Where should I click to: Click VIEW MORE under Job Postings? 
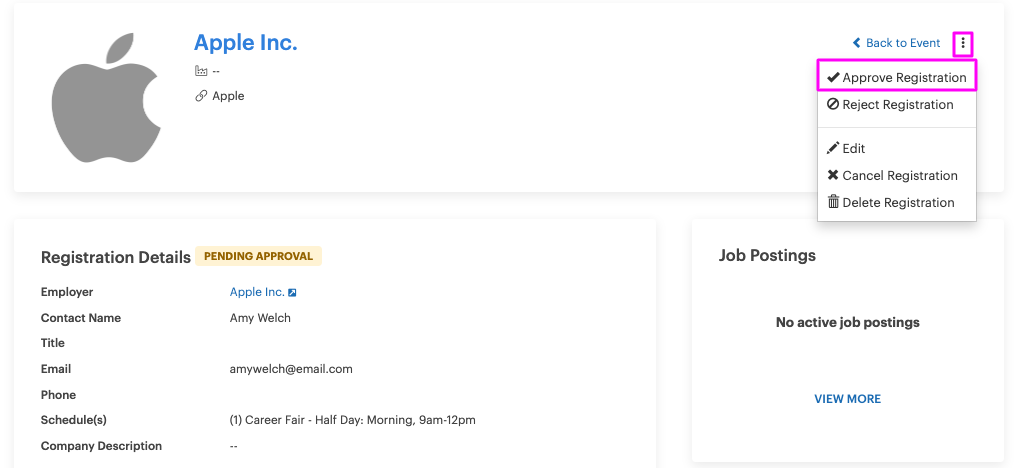click(848, 399)
